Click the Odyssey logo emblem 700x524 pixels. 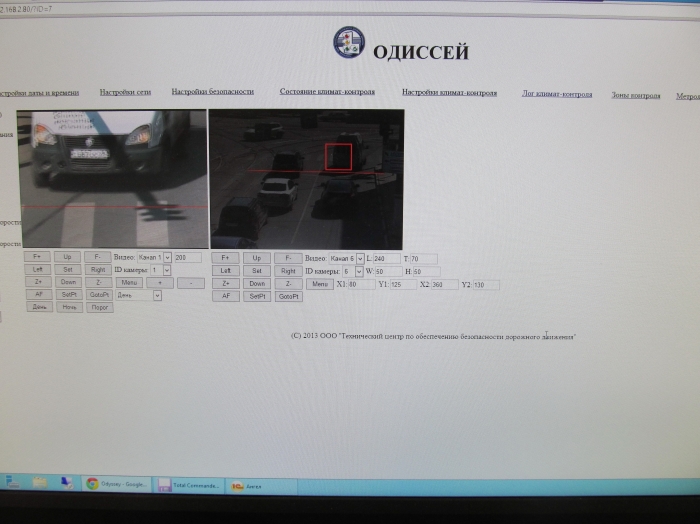click(349, 42)
